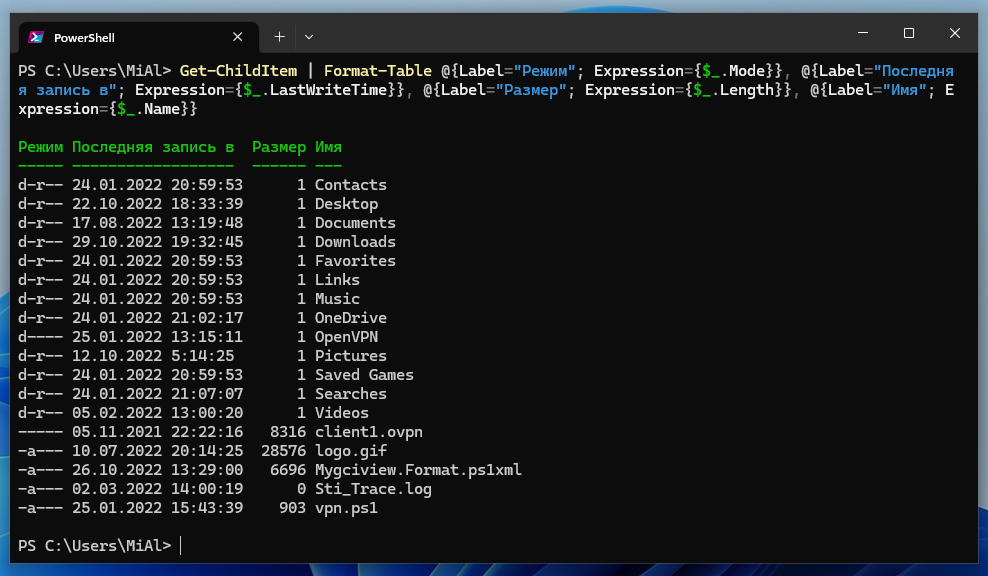Click the Mygciview.Format.ps1xml file name
Image resolution: width=988 pixels, height=576 pixels.
tap(418, 470)
